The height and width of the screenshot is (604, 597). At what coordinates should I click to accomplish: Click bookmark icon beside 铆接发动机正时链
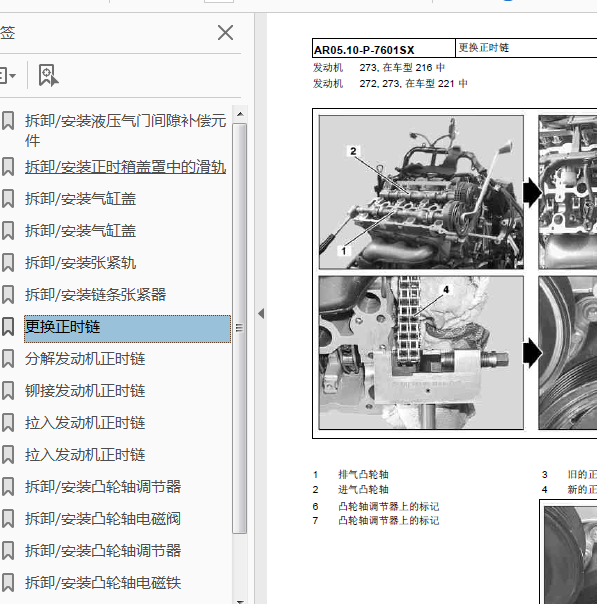coord(8,391)
